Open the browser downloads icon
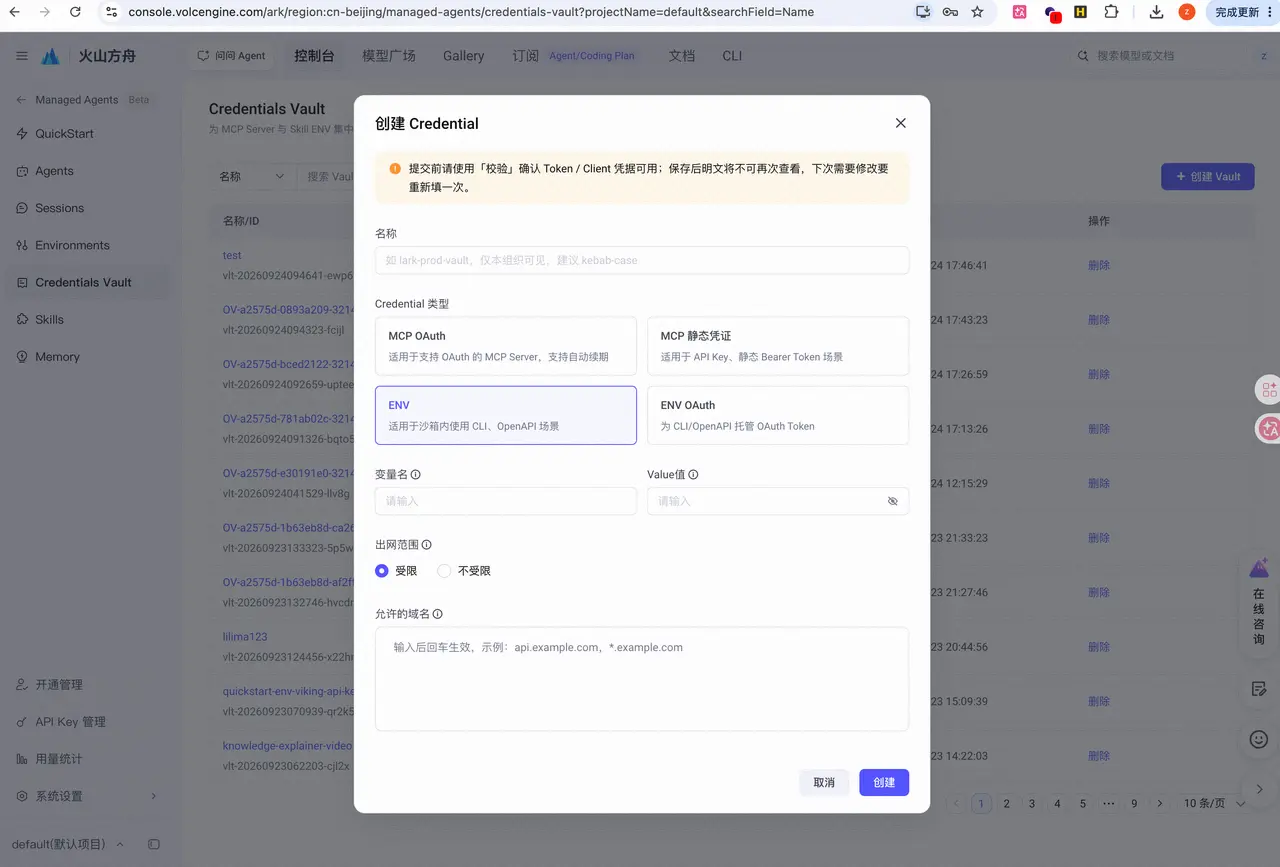 [x=1156, y=12]
